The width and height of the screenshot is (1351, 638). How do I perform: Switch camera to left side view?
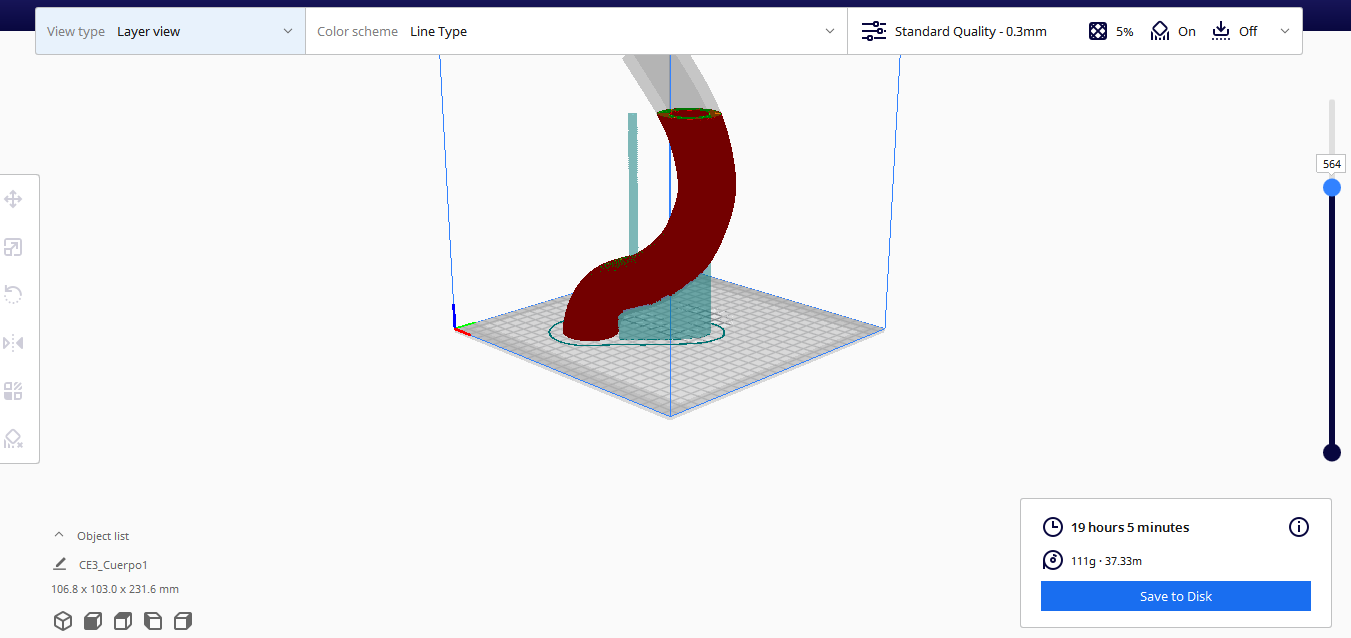tap(152, 621)
